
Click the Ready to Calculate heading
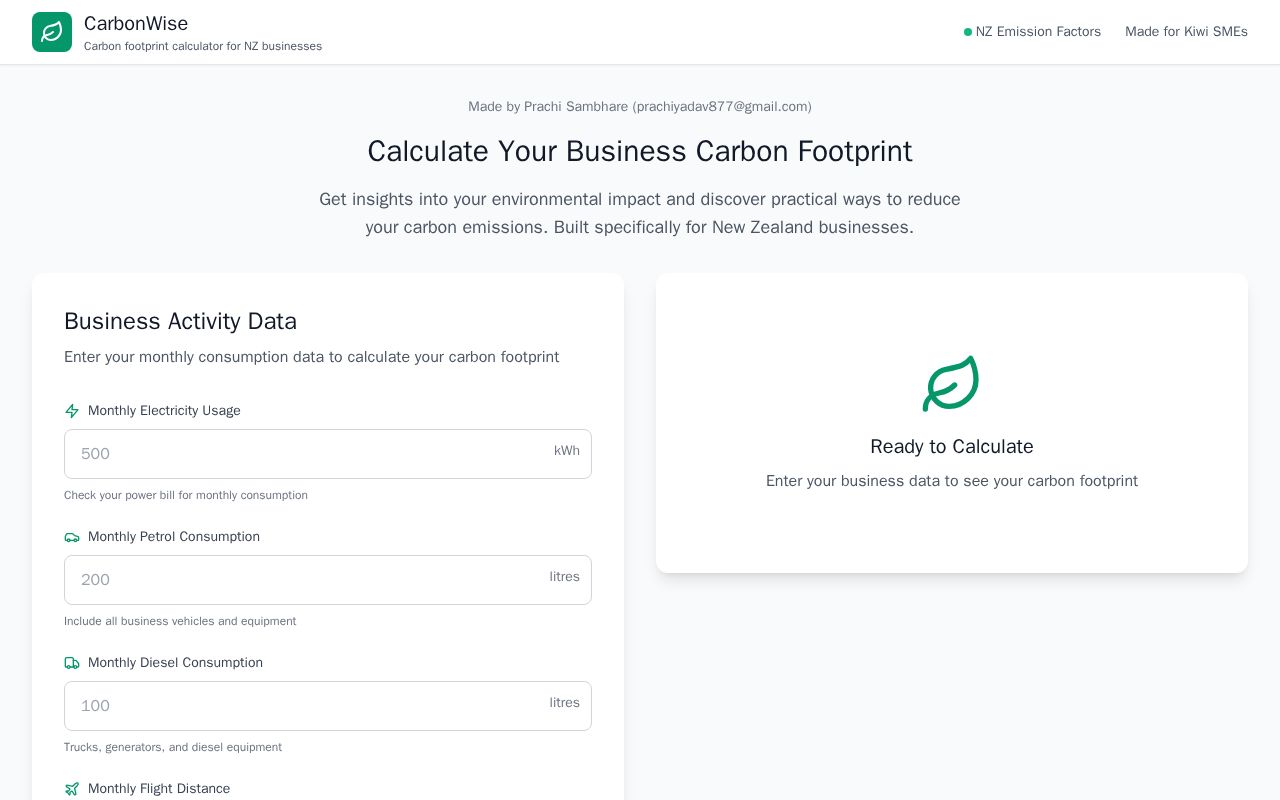click(x=952, y=447)
